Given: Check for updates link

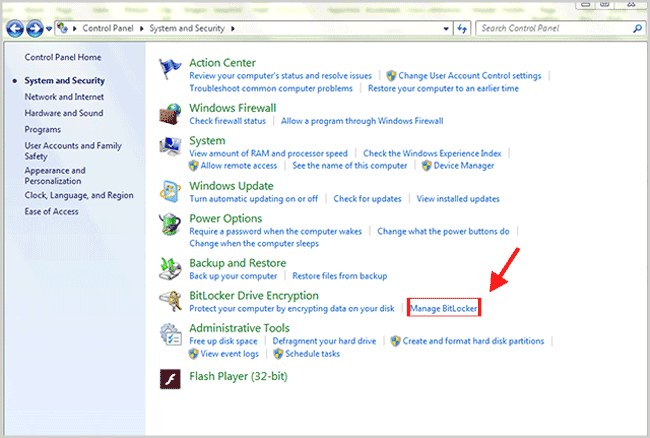Looking at the screenshot, I should pyautogui.click(x=367, y=199).
